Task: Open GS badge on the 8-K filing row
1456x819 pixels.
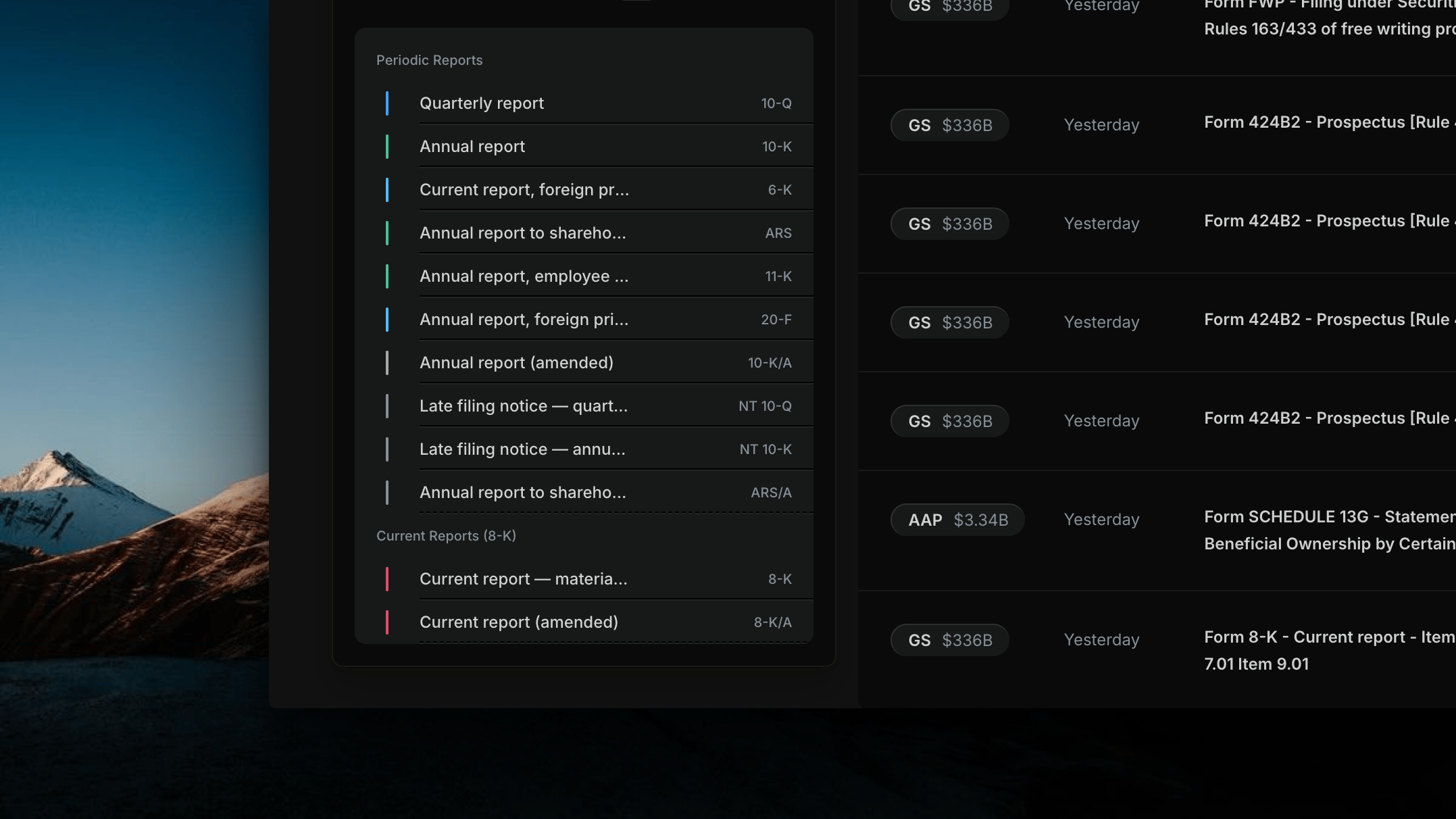Action: [950, 640]
